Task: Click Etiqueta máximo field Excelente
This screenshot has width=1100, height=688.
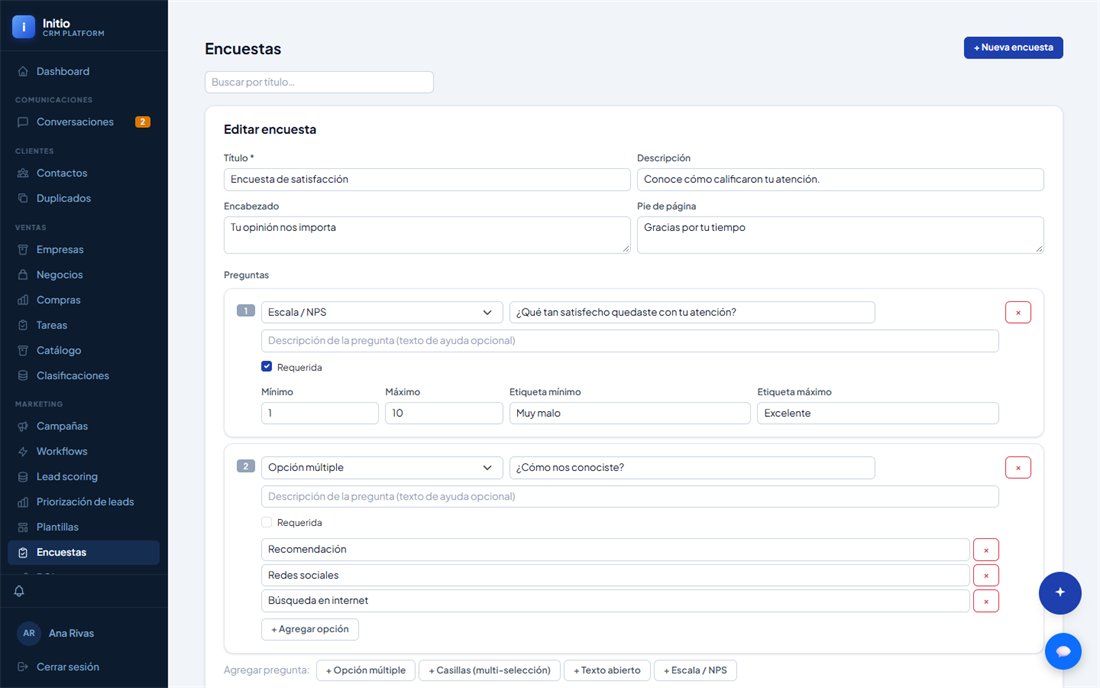Action: pyautogui.click(x=878, y=413)
